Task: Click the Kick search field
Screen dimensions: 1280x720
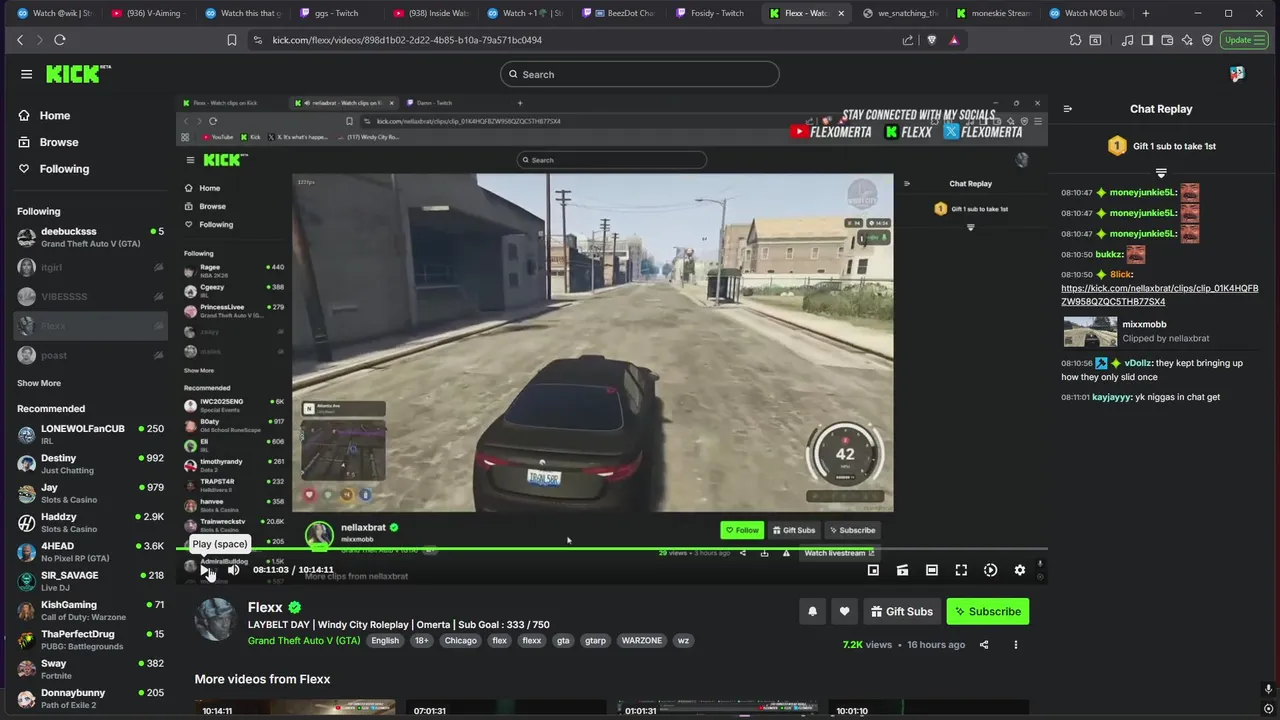Action: (640, 74)
